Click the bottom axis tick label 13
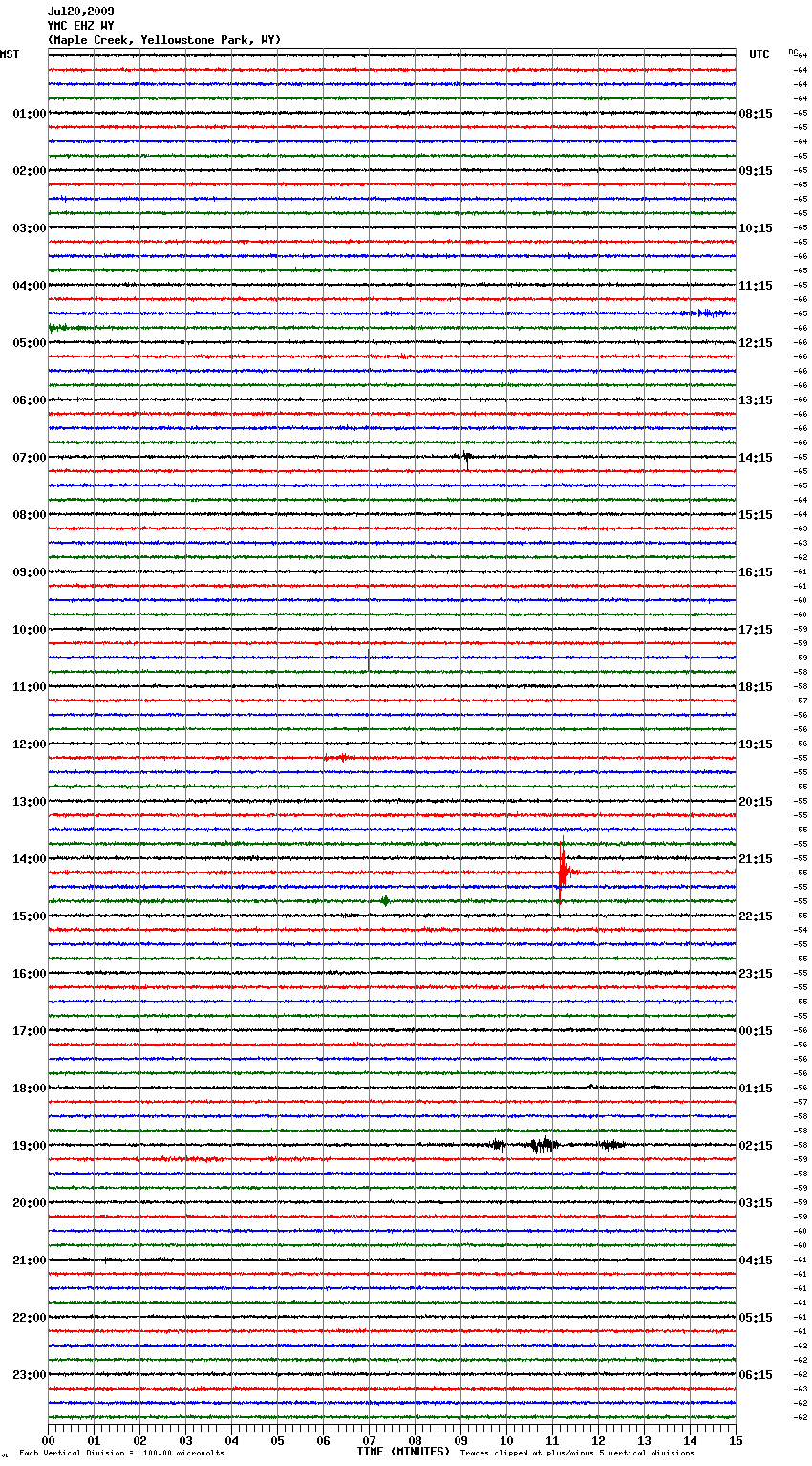 click(644, 1440)
